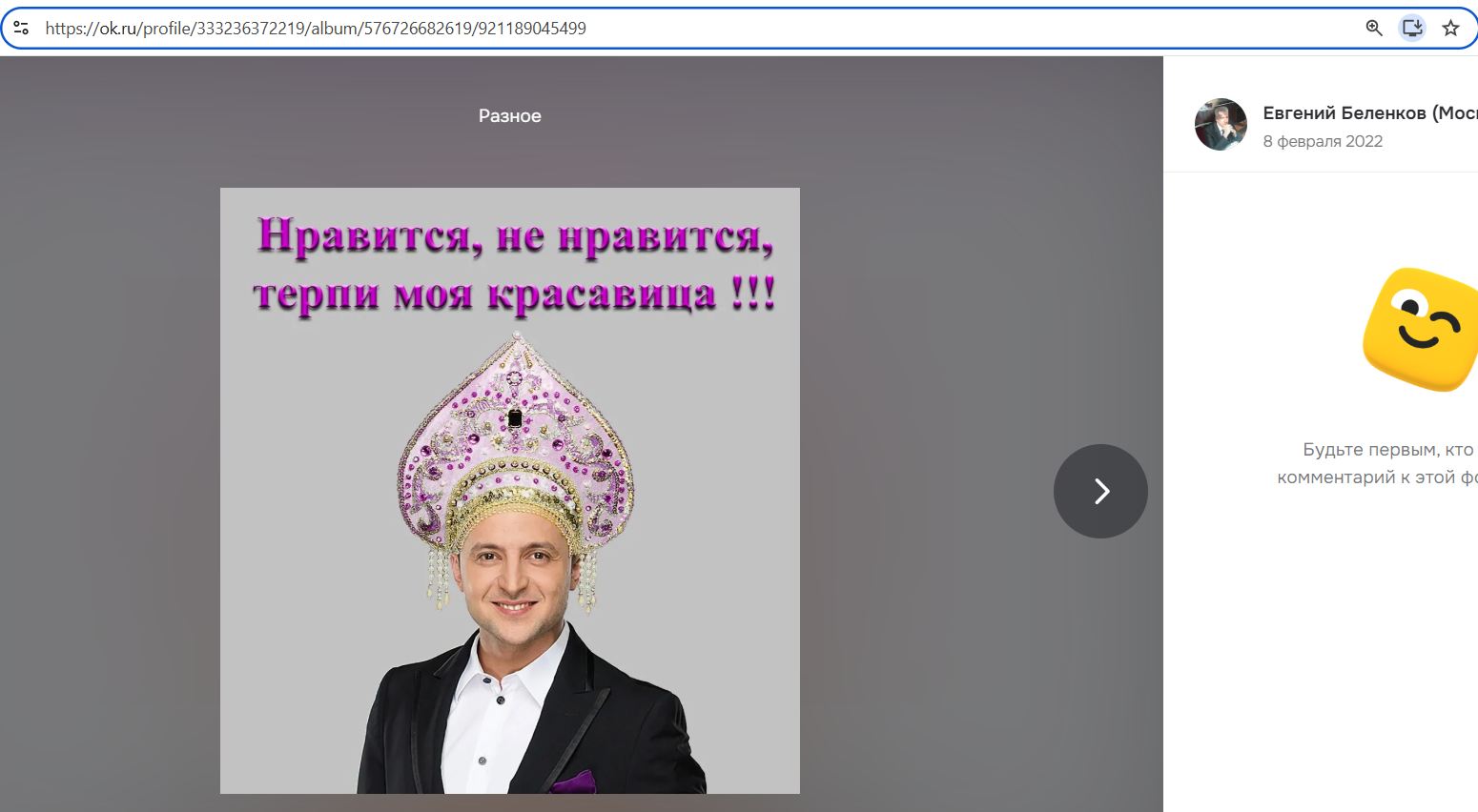Click the site information icon in address bar
This screenshot has width=1478, height=812.
click(21, 28)
